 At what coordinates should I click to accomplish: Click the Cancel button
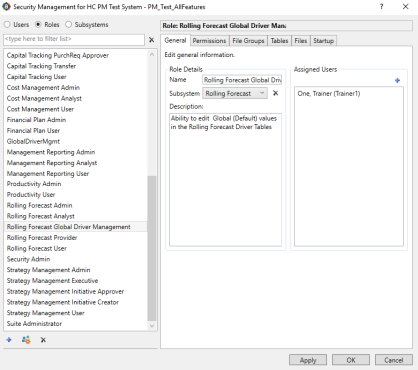pos(394,360)
